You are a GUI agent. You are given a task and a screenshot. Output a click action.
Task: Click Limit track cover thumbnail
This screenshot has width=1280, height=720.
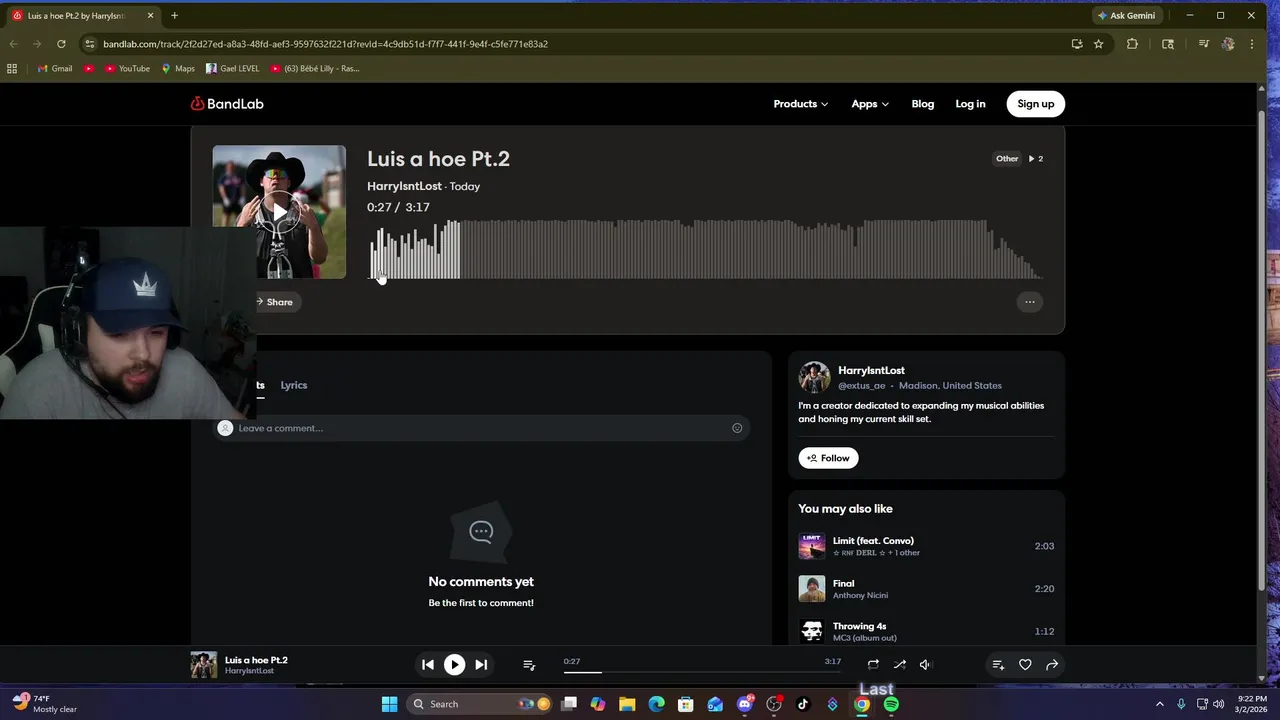pos(812,546)
